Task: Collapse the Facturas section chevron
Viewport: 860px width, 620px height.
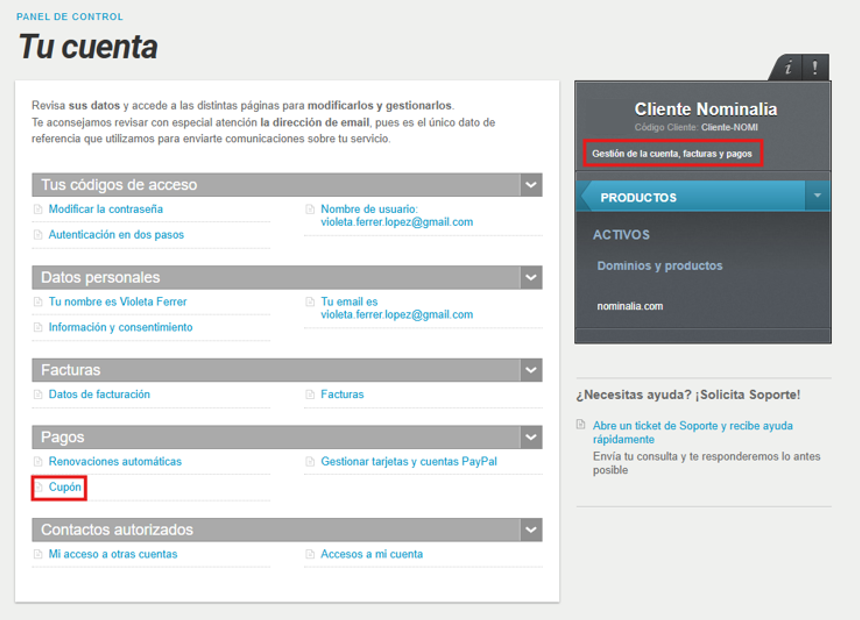Action: 531,370
